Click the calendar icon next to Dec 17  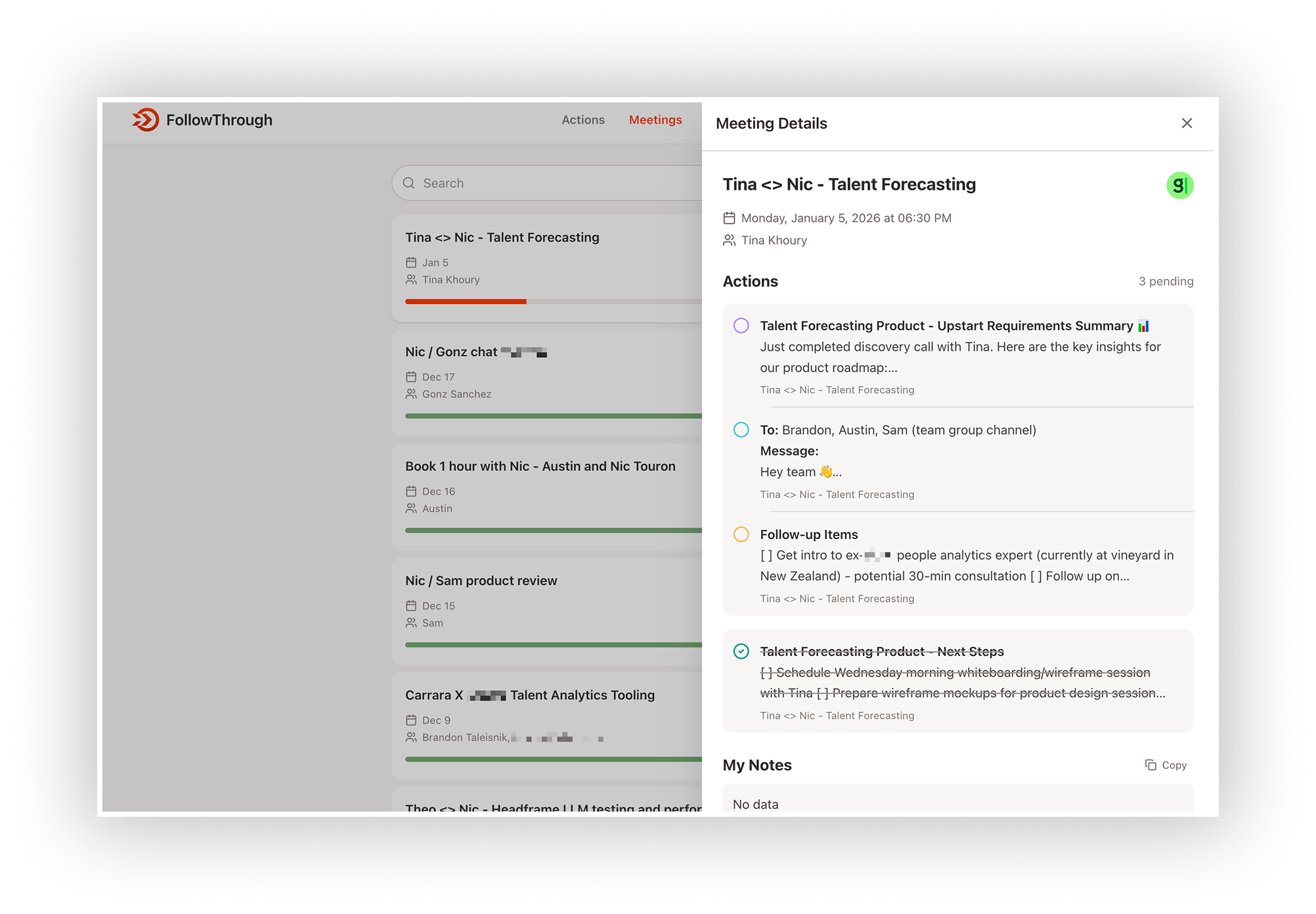pyautogui.click(x=411, y=377)
